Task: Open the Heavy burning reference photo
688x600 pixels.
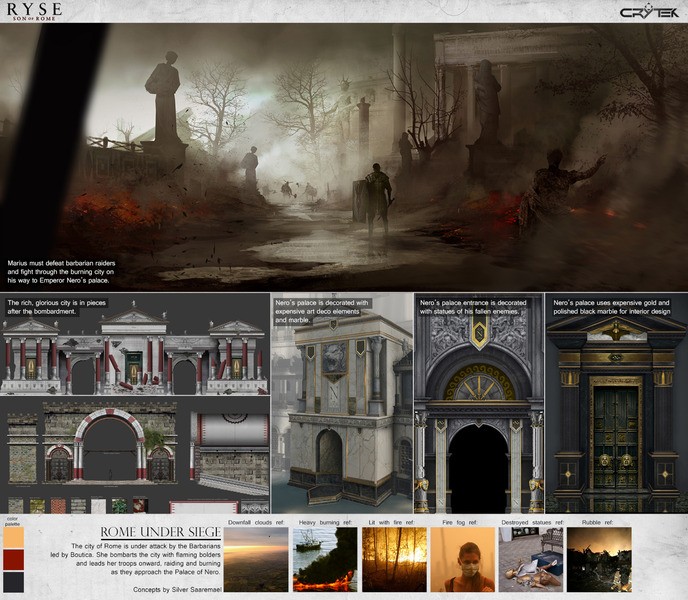Action: tap(325, 560)
